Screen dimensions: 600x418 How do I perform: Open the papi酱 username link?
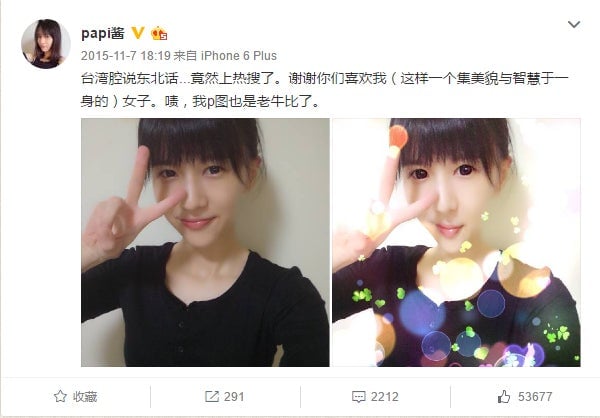pyautogui.click(x=103, y=33)
